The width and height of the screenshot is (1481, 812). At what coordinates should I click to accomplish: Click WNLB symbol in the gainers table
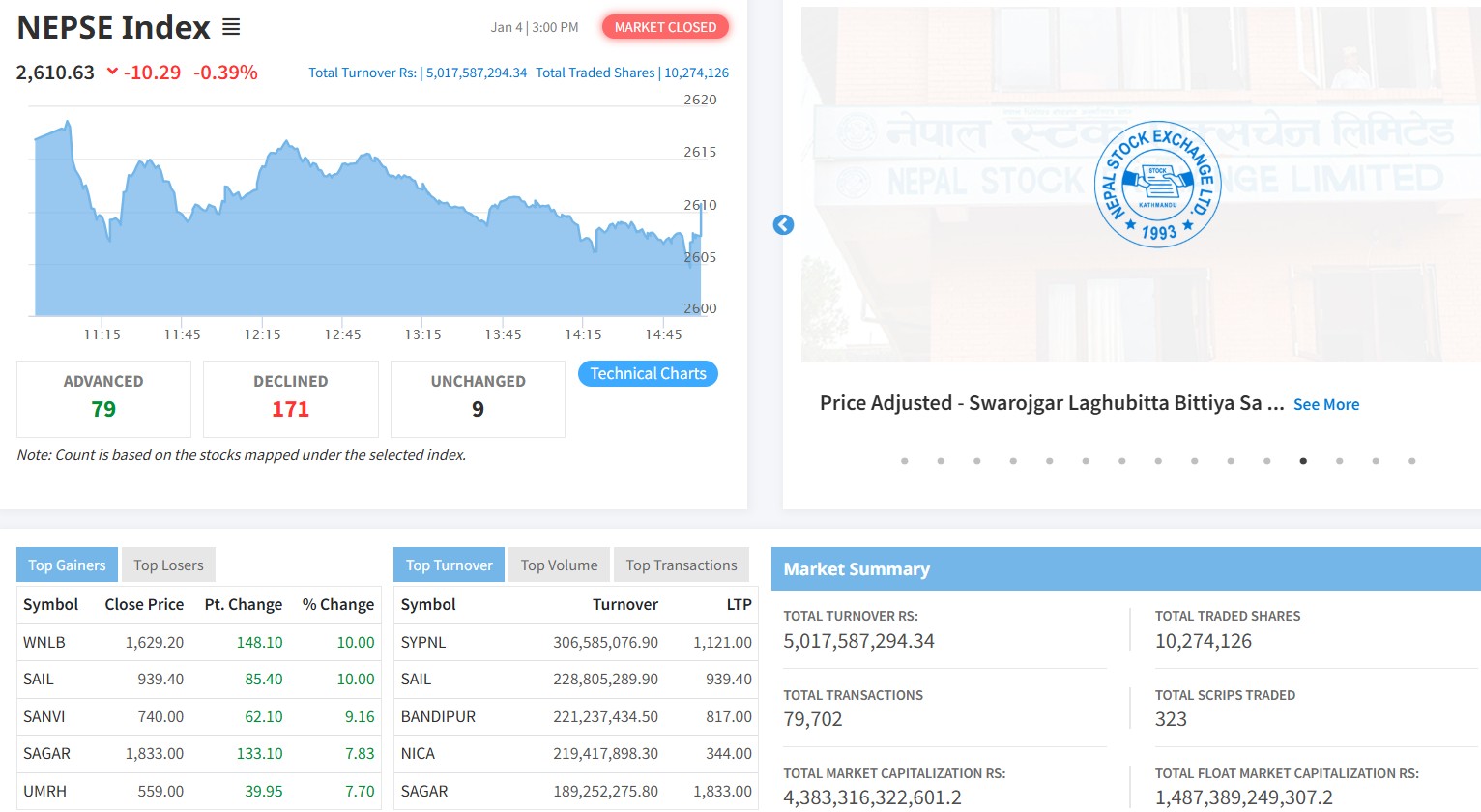[44, 643]
